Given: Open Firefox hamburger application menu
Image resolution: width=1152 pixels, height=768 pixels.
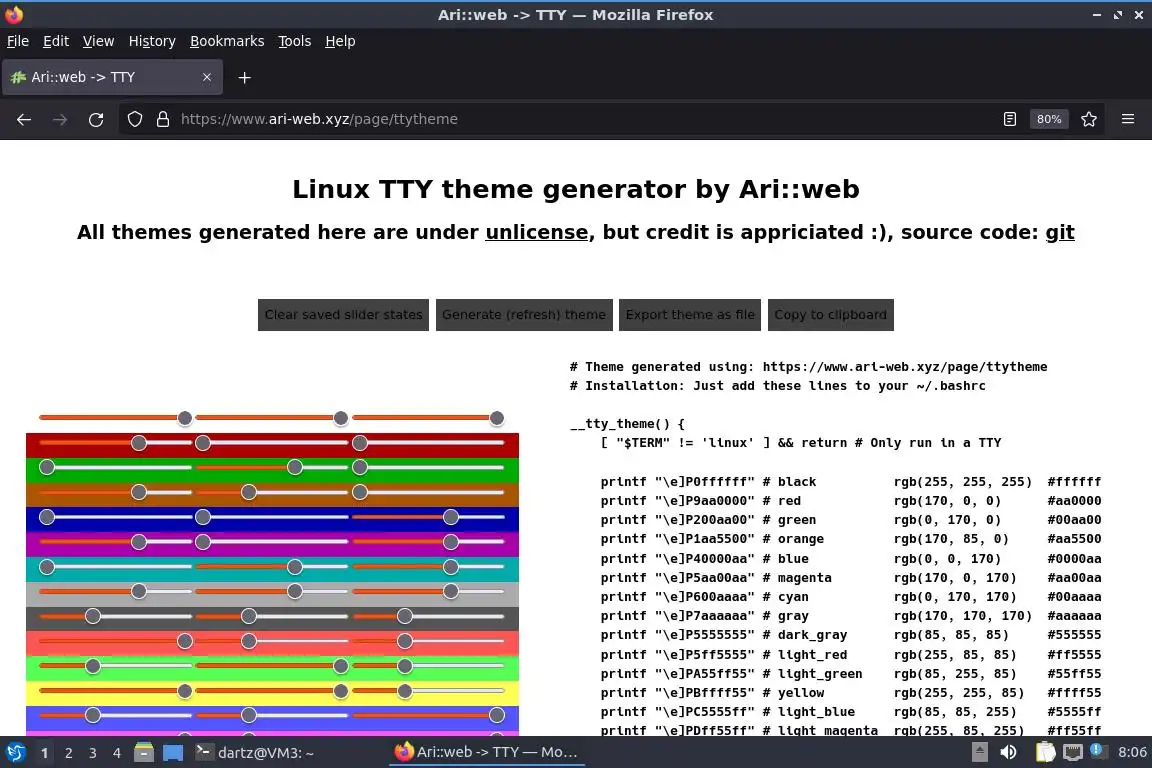Looking at the screenshot, I should 1128,119.
